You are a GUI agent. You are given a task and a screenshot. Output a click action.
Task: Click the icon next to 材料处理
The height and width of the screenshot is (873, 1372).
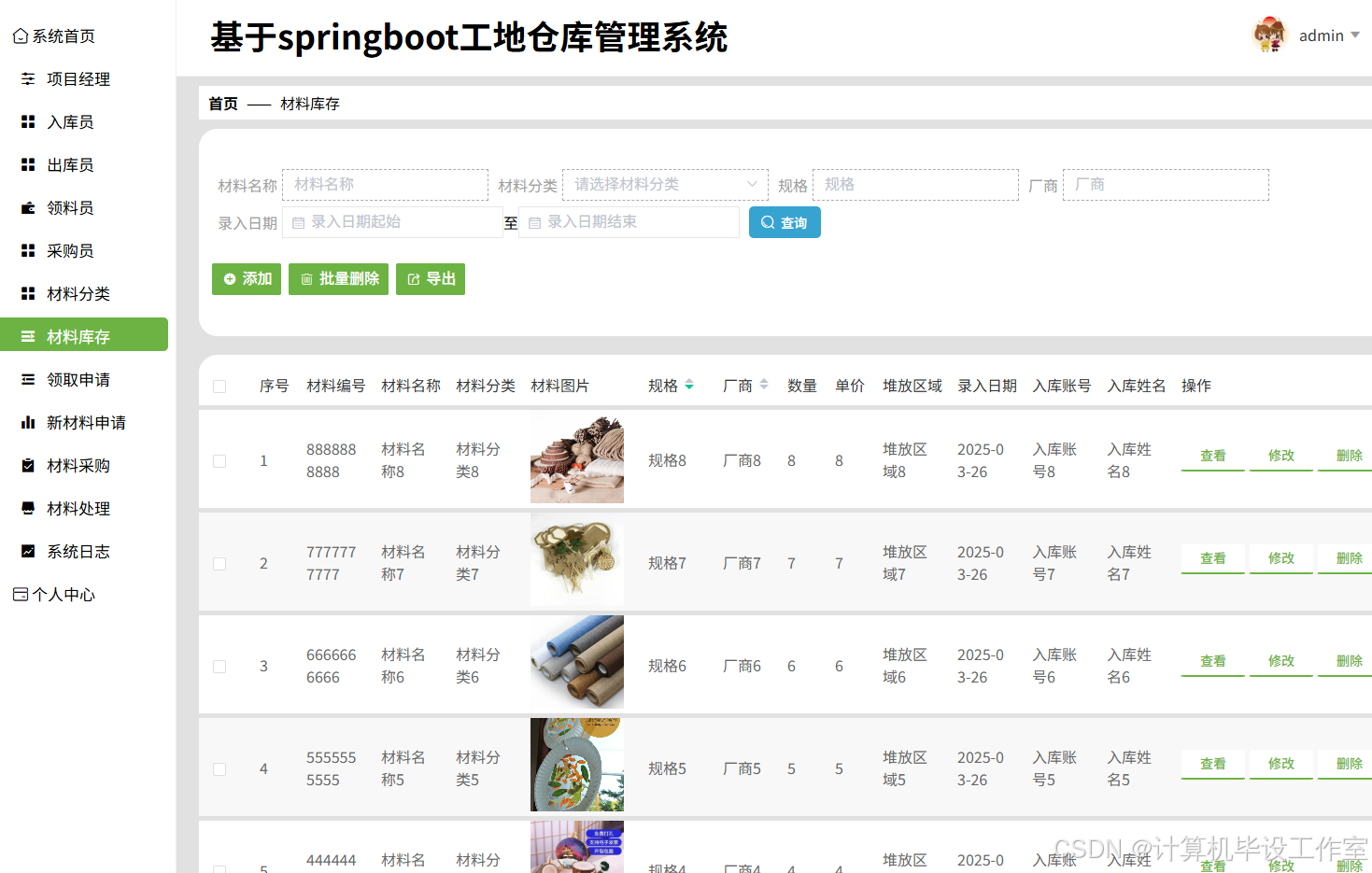tap(28, 509)
